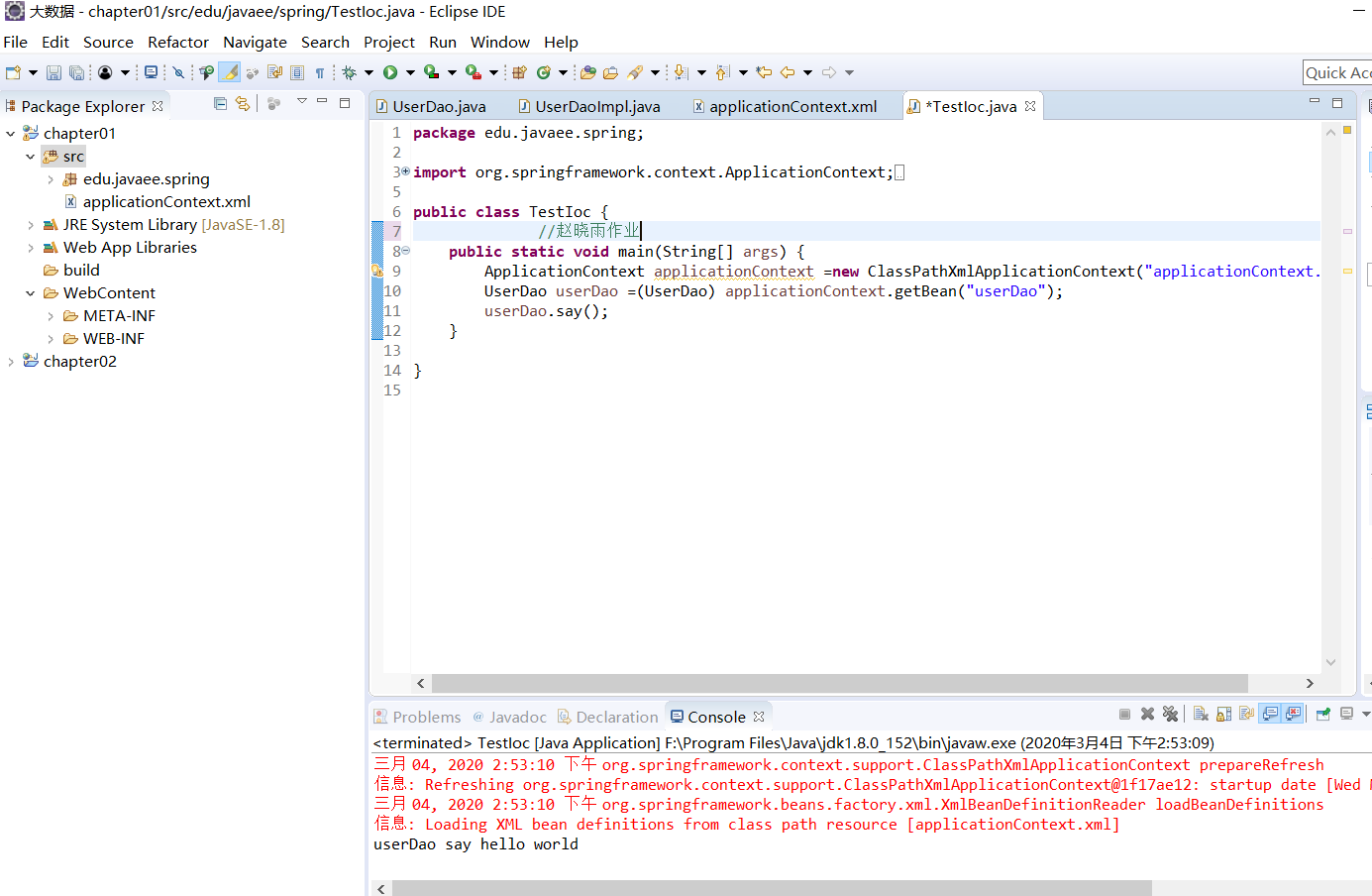The image size is (1372, 896).
Task: Expand the chapter02 project
Action: point(11,362)
